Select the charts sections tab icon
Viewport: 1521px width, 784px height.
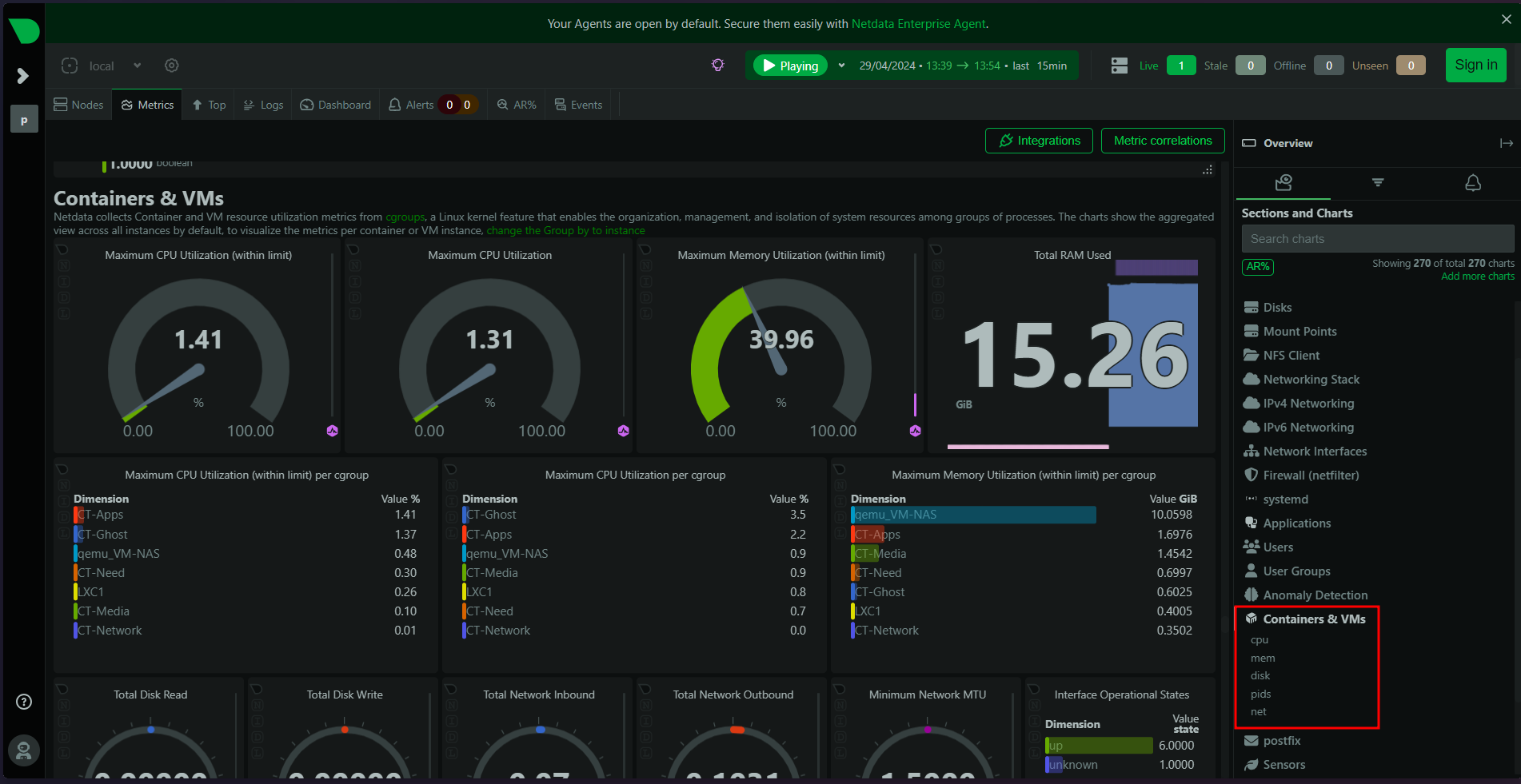pyautogui.click(x=1283, y=183)
